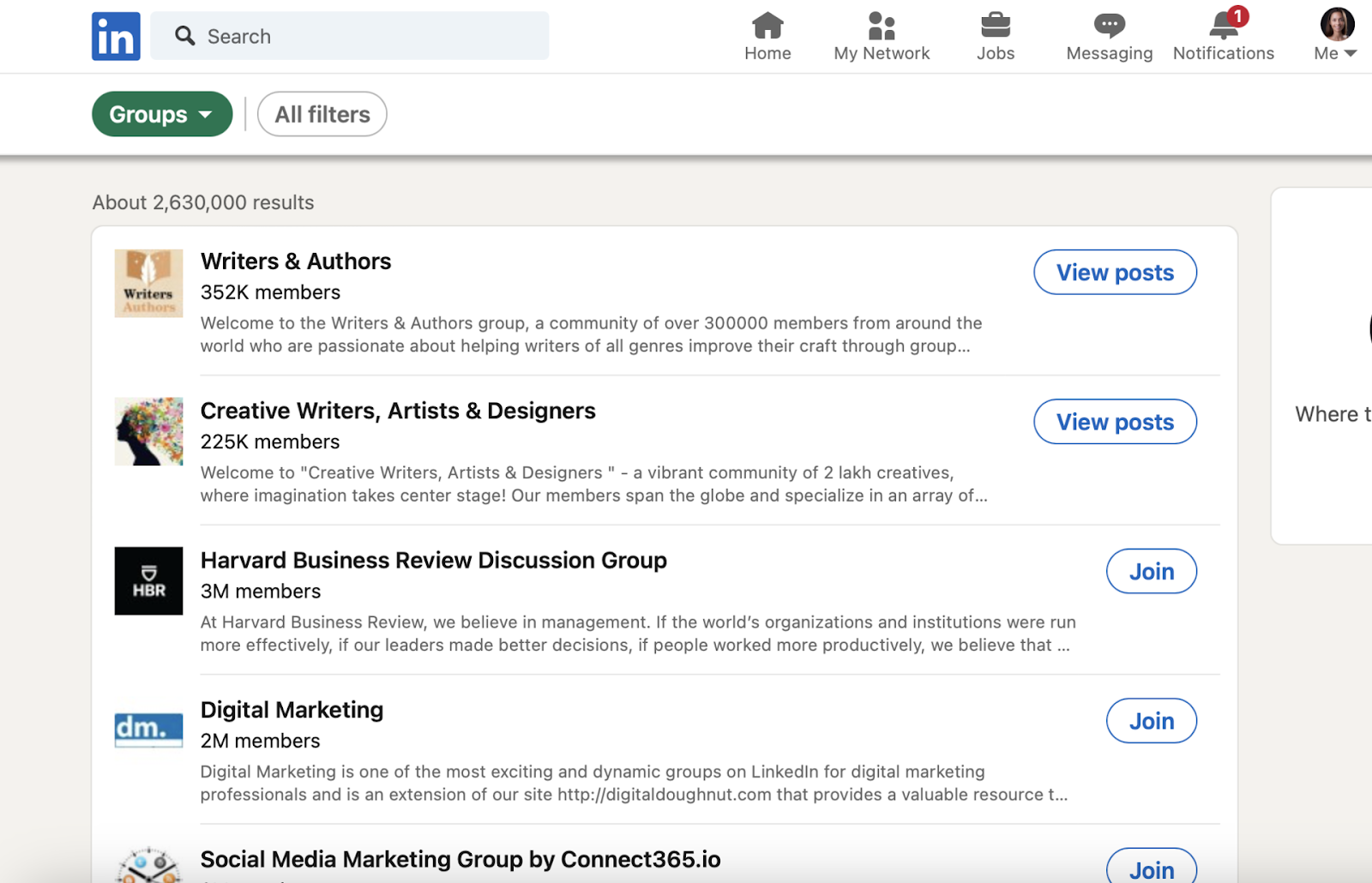1372x883 pixels.
Task: Open My Network people icon
Action: 882,26
